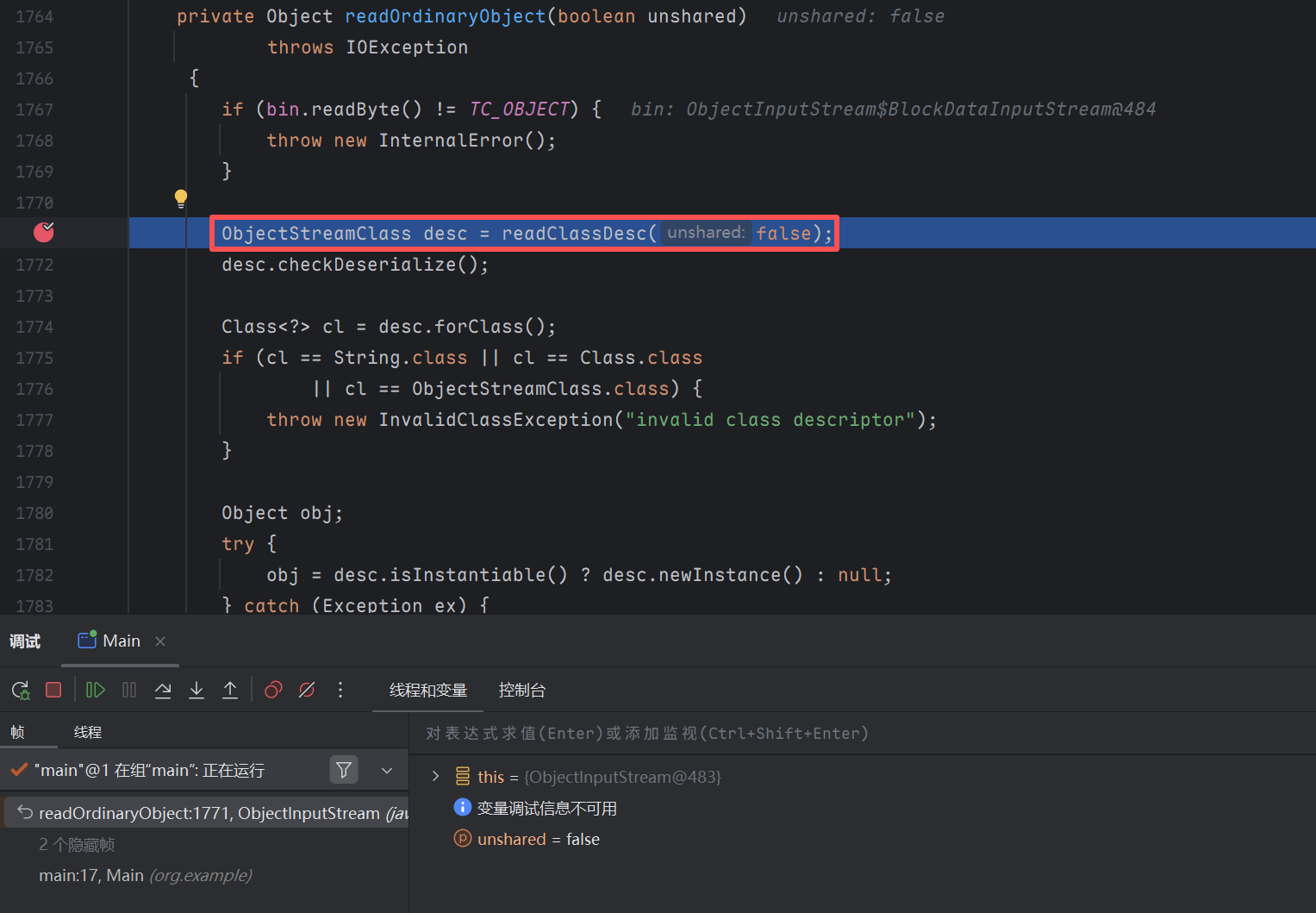The image size is (1316, 913).
Task: Toggle the frames filter funnel button
Action: [344, 770]
